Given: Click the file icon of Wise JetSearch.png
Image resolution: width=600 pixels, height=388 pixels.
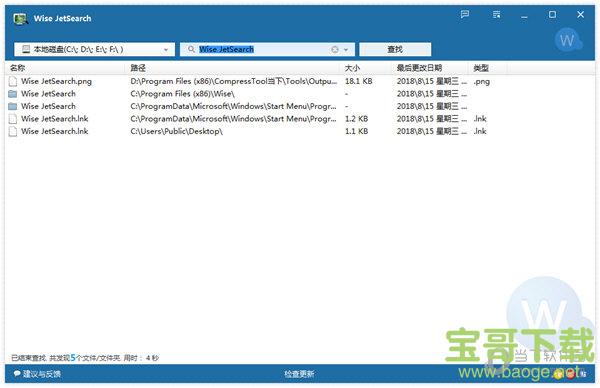Looking at the screenshot, I should (13, 81).
